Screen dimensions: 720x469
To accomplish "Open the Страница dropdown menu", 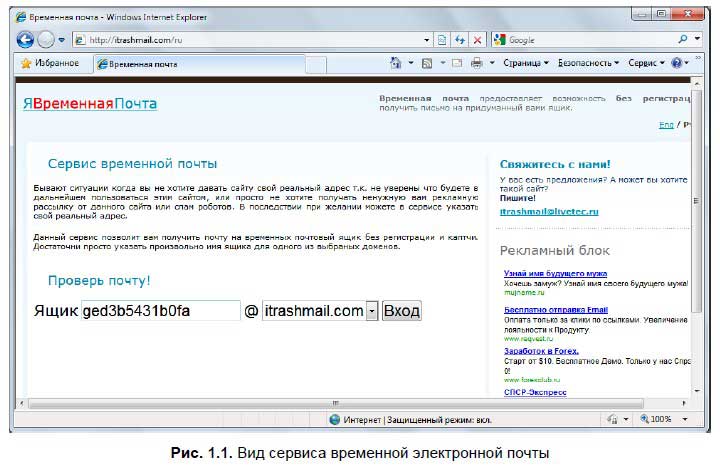I will pyautogui.click(x=525, y=63).
